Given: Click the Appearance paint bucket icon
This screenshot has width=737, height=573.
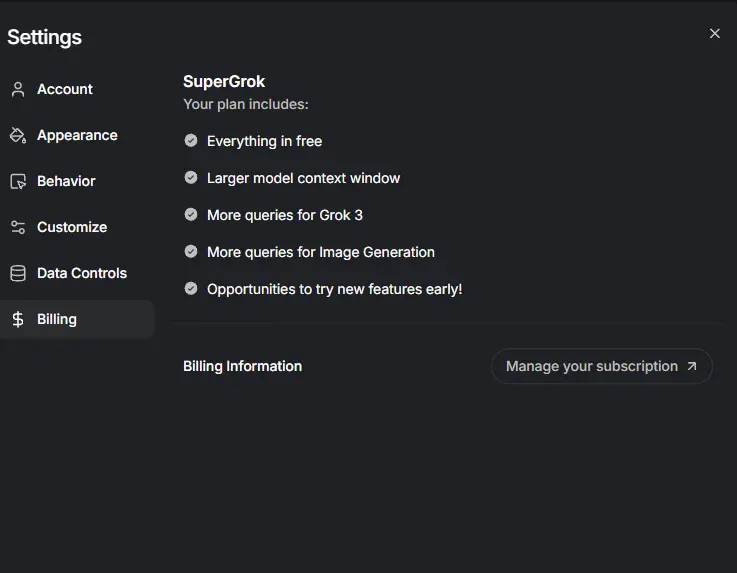Looking at the screenshot, I should 18,135.
